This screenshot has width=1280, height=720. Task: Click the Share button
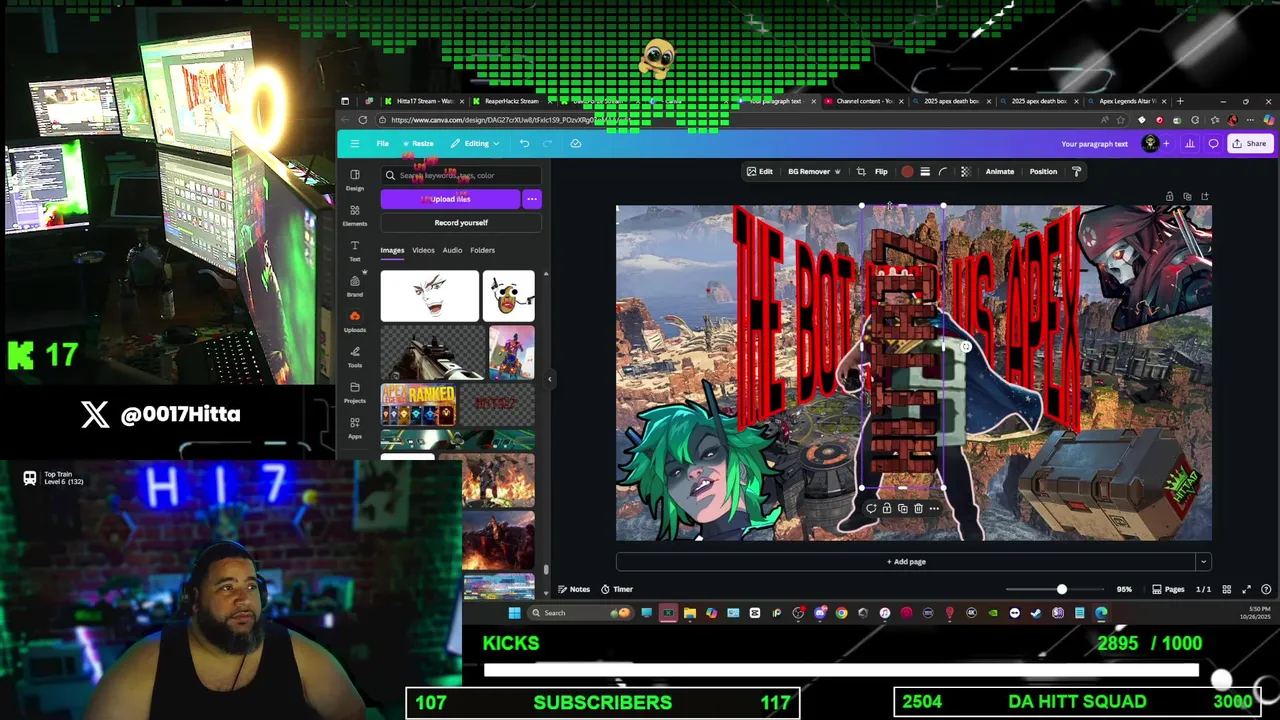(1250, 143)
